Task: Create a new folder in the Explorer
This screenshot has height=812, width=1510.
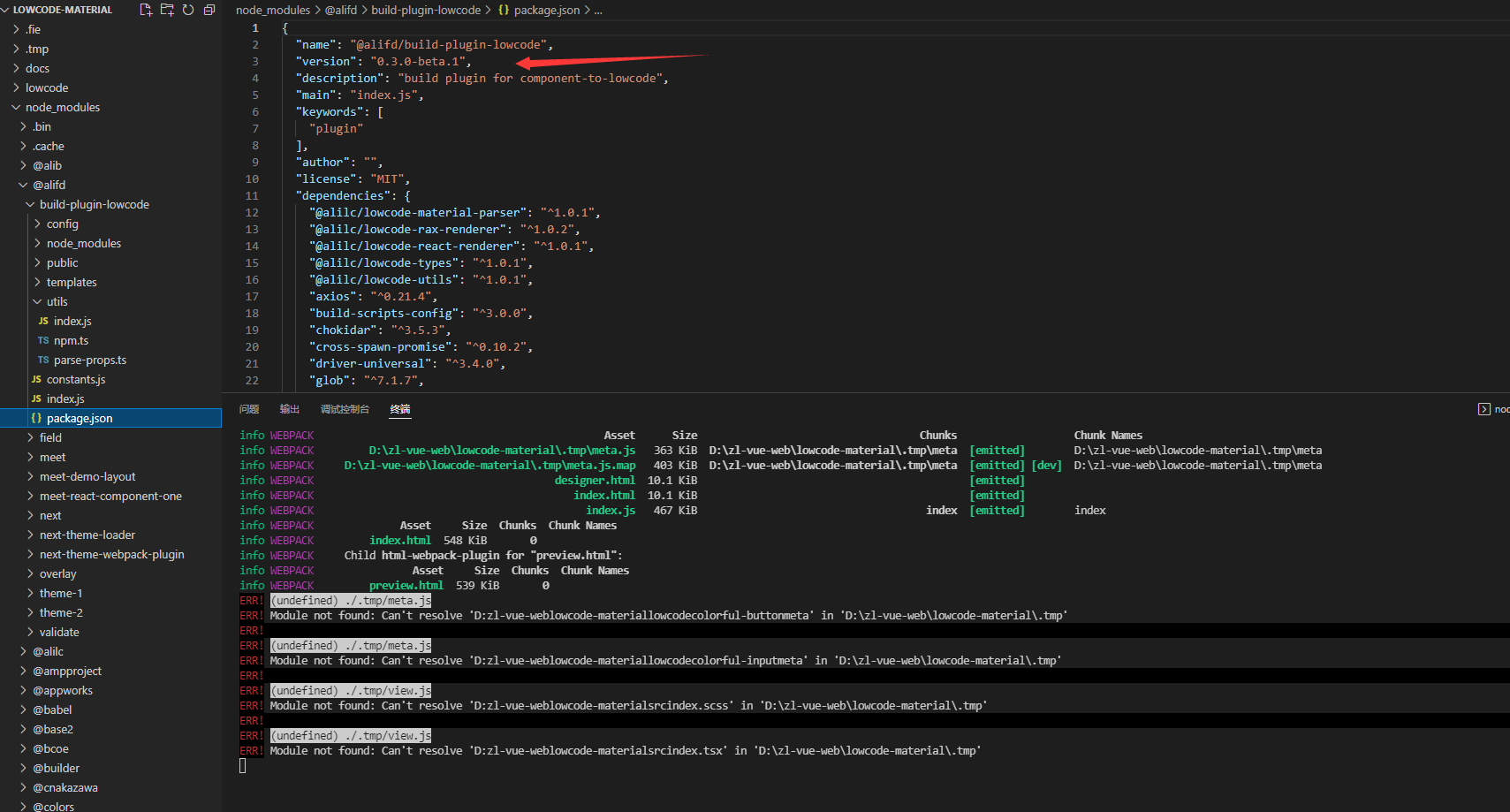Action: pos(167,9)
